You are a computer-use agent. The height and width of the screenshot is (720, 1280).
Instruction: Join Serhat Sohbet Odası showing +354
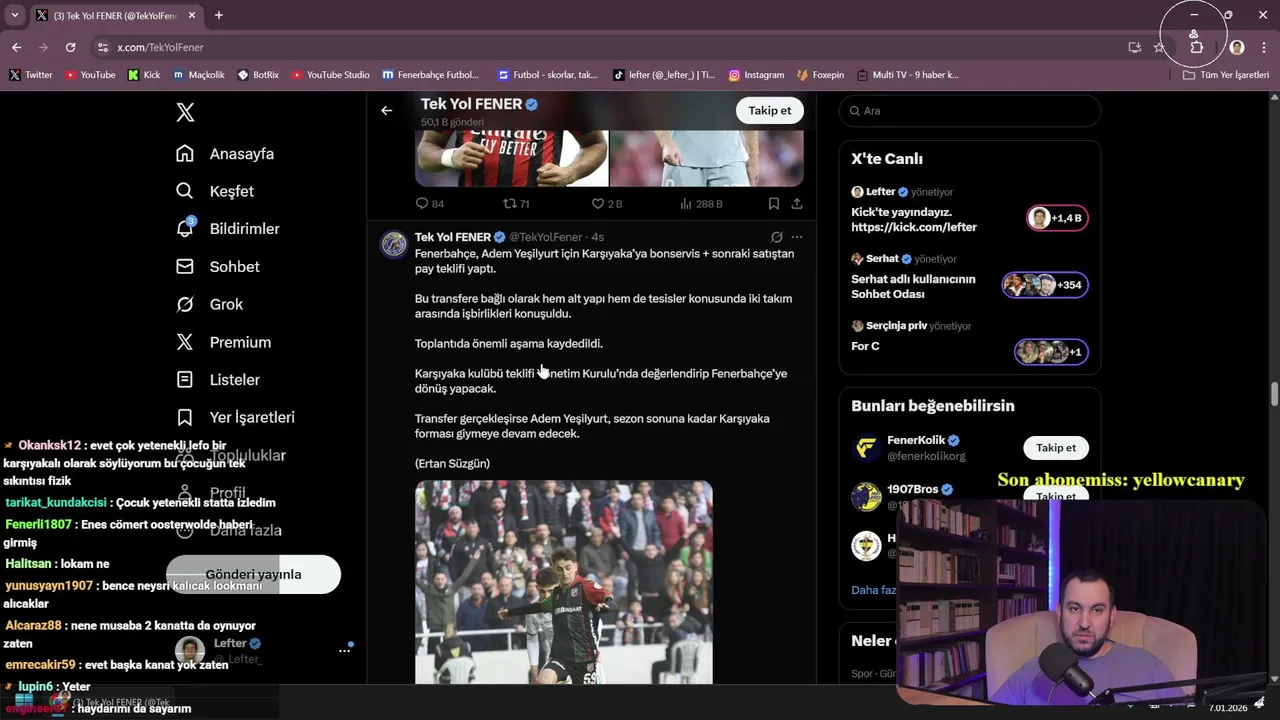pos(1045,285)
